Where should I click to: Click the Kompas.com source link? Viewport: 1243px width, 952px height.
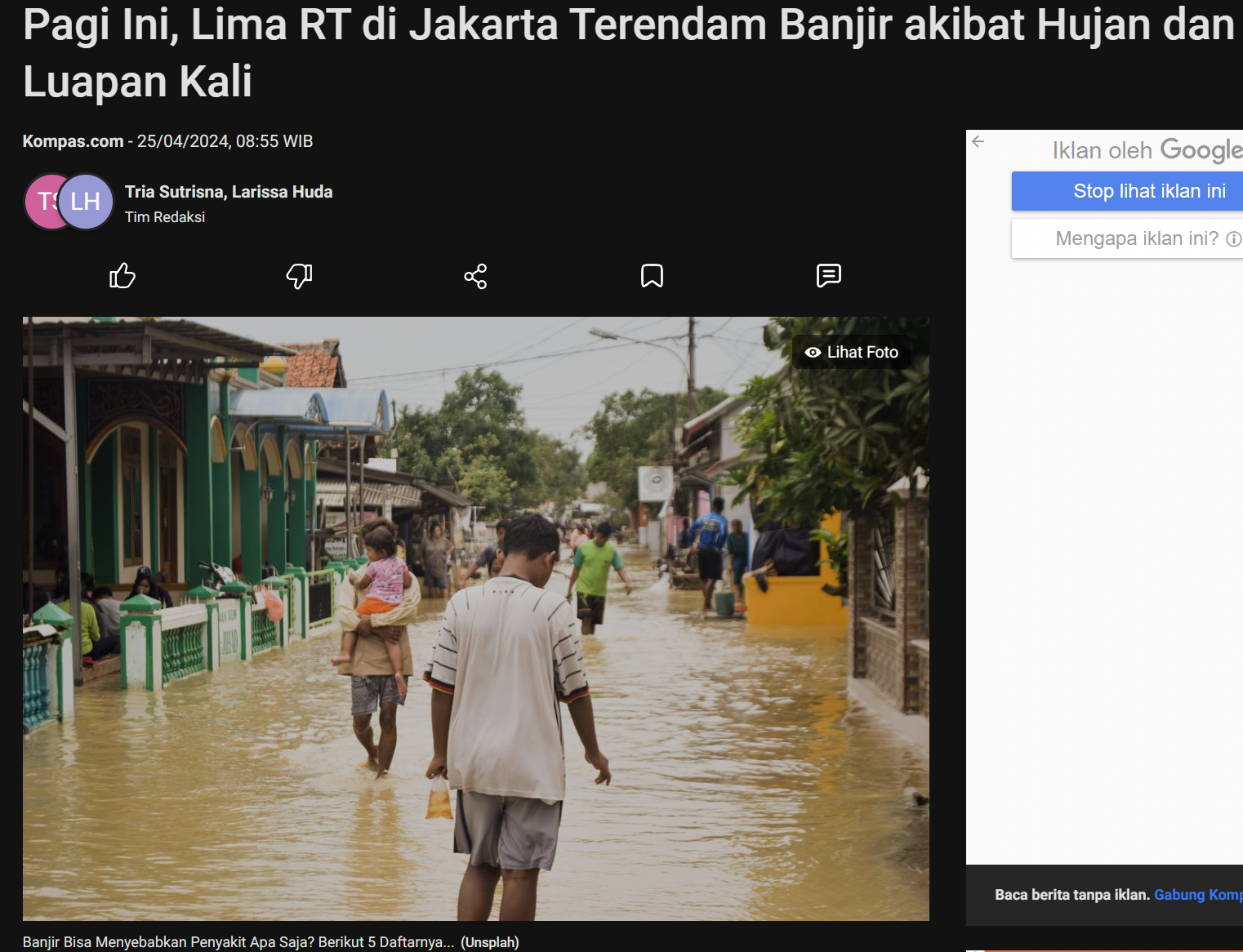[x=73, y=141]
